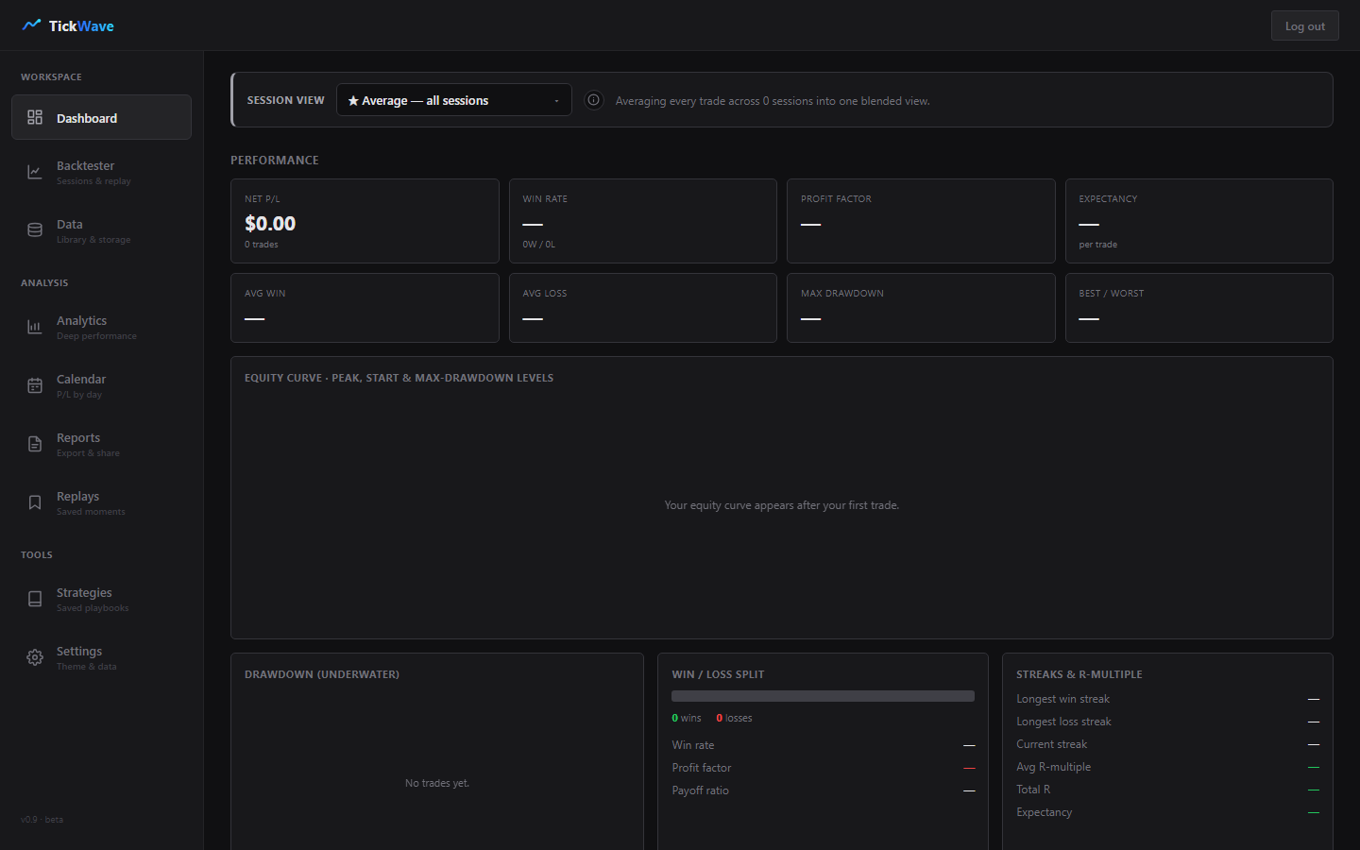Click 'Your equity curve appears after your first trade' text
The image size is (1360, 850).
coord(782,505)
